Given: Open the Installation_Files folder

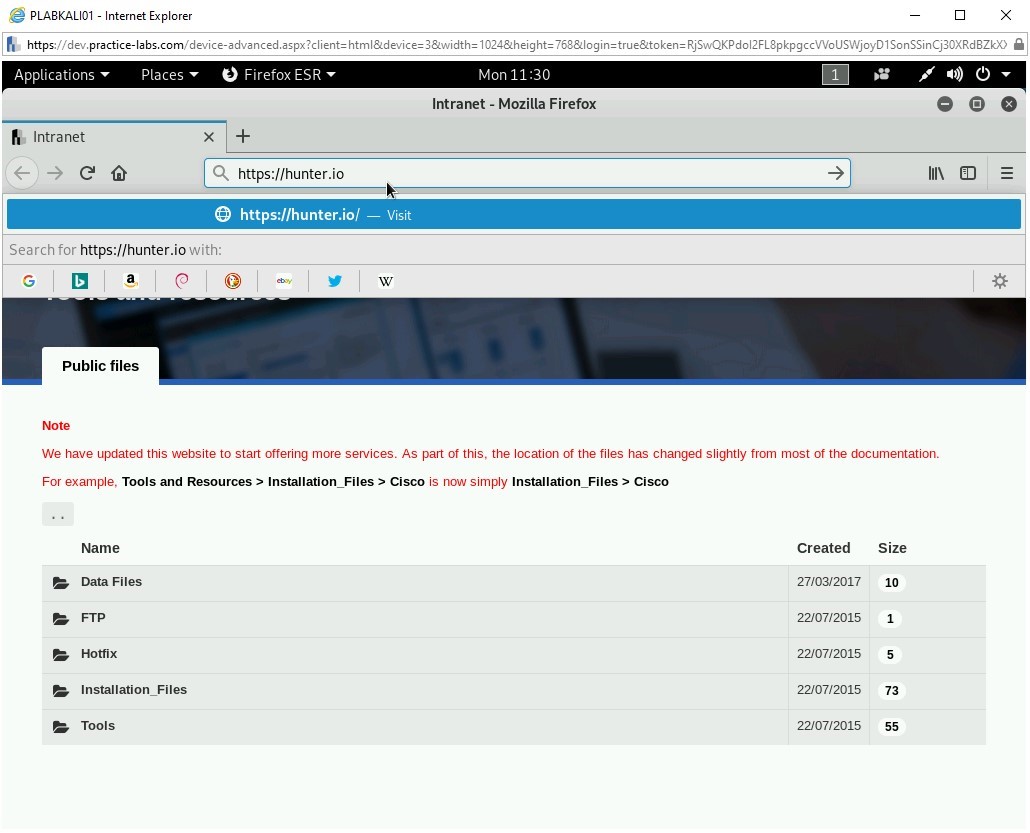Looking at the screenshot, I should (x=134, y=690).
